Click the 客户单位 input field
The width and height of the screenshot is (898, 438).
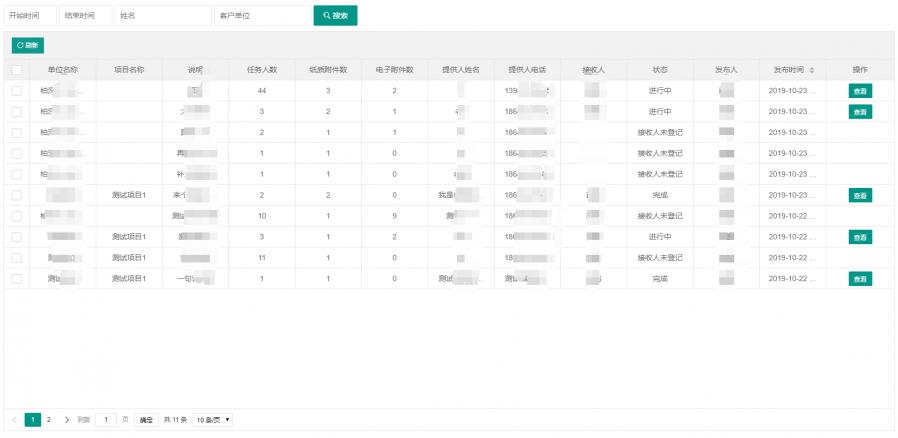[262, 16]
